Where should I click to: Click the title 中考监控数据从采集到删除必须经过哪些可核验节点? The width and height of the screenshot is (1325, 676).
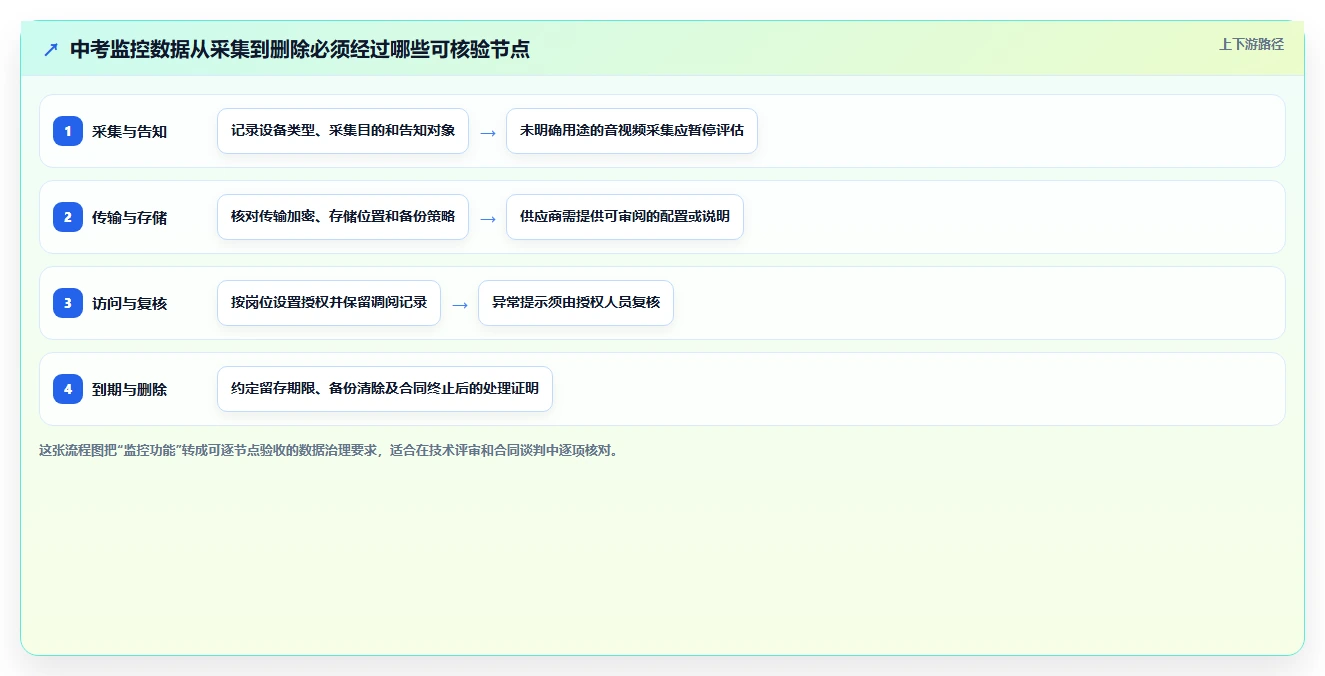(300, 49)
